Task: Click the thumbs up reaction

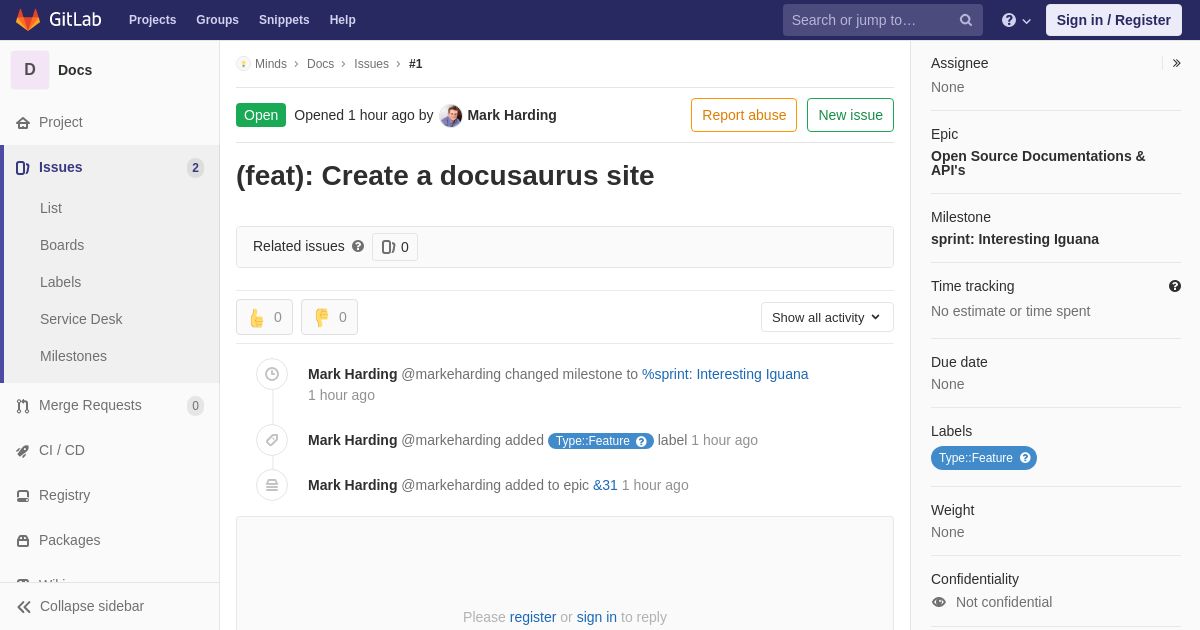Action: point(264,317)
